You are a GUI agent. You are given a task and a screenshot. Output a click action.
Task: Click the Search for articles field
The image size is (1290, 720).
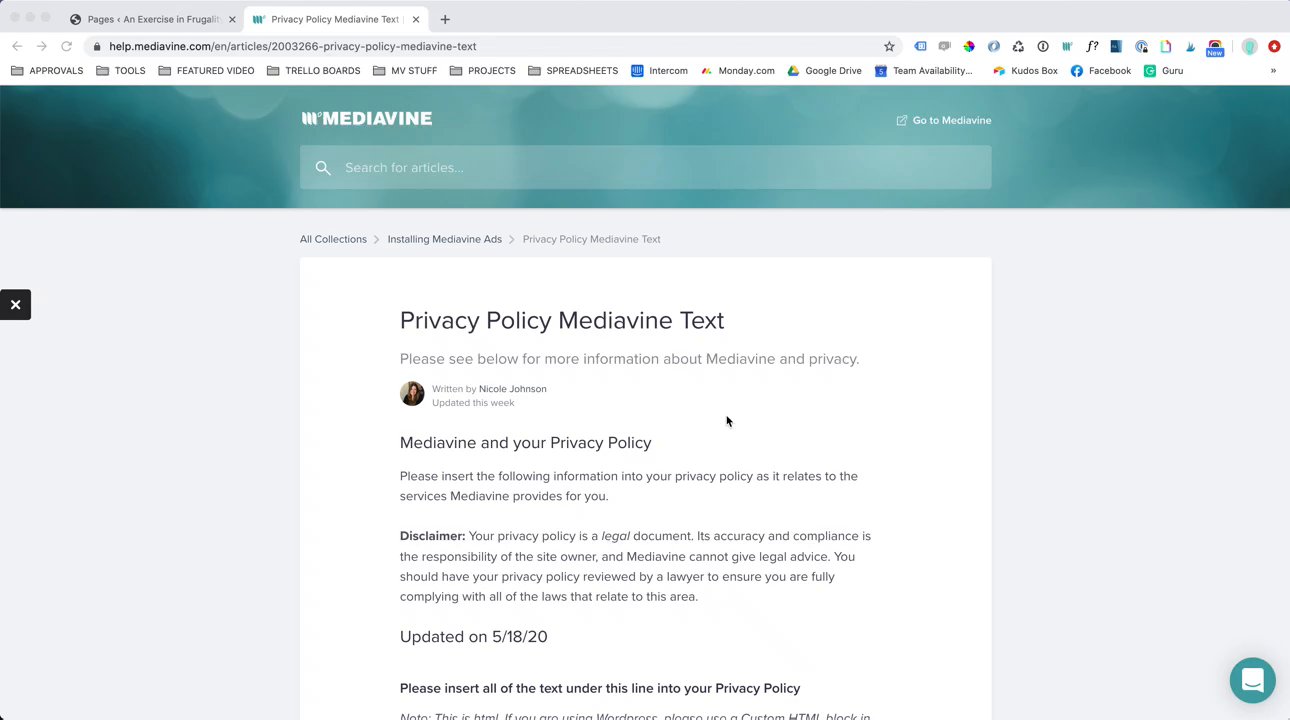point(645,167)
